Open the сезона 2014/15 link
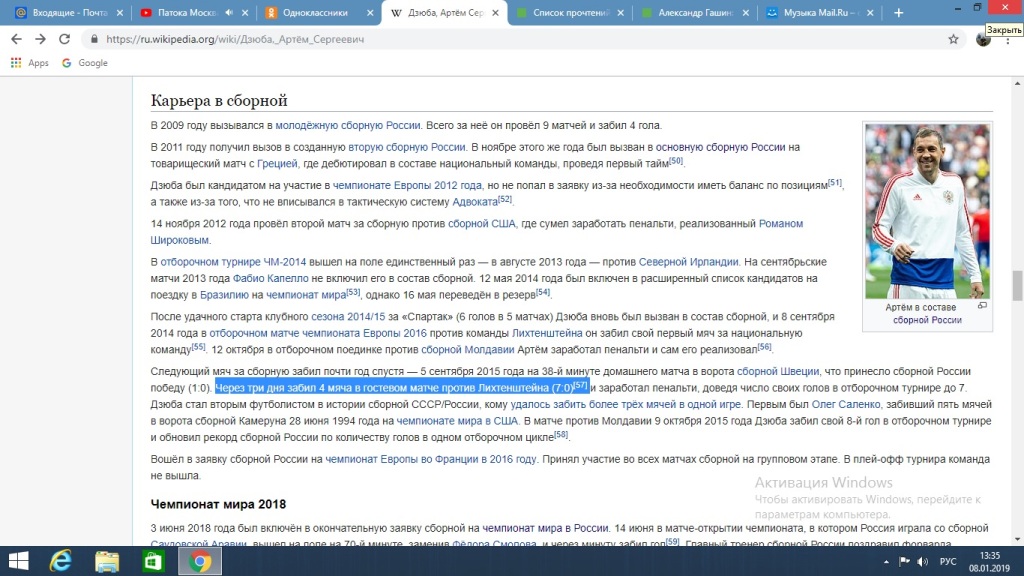 point(348,317)
